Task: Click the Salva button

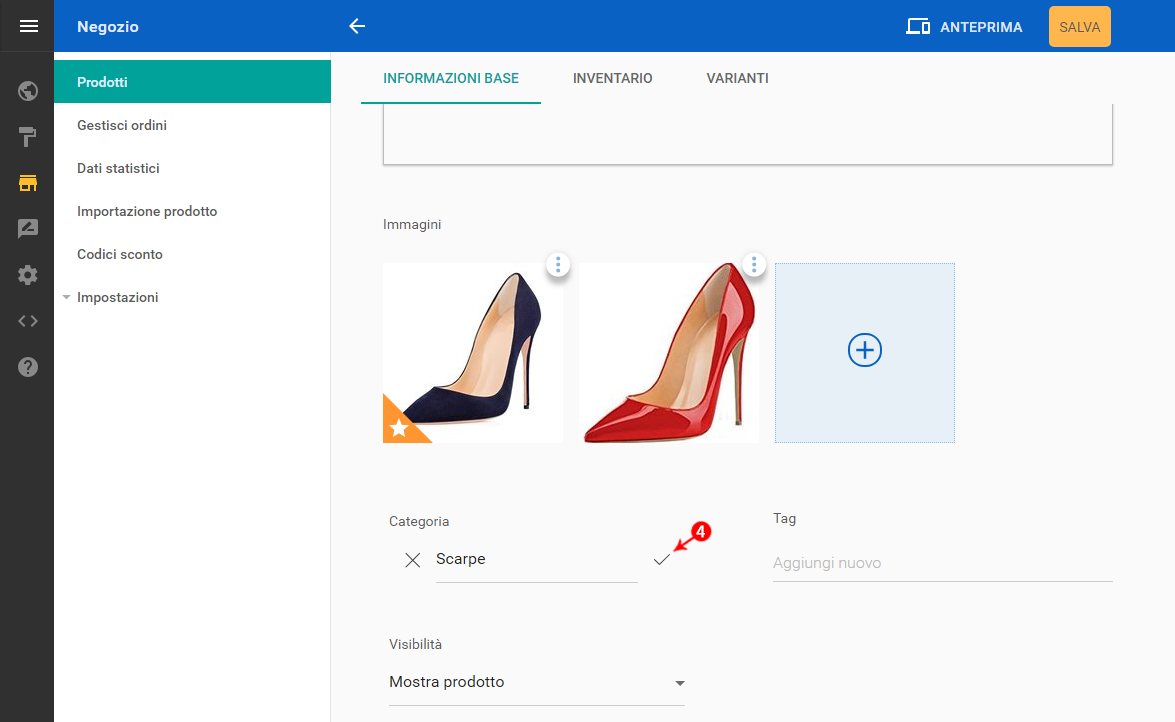Action: [1079, 27]
